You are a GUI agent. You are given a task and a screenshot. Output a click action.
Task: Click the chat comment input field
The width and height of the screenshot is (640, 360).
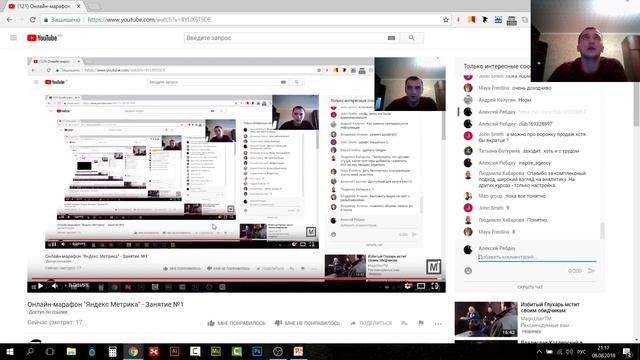point(537,257)
